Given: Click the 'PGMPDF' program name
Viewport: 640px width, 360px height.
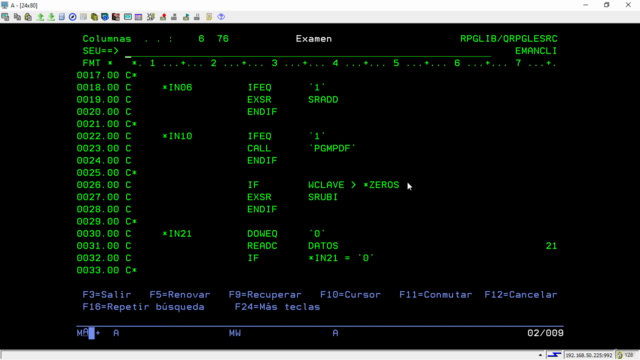Looking at the screenshot, I should (x=332, y=149).
